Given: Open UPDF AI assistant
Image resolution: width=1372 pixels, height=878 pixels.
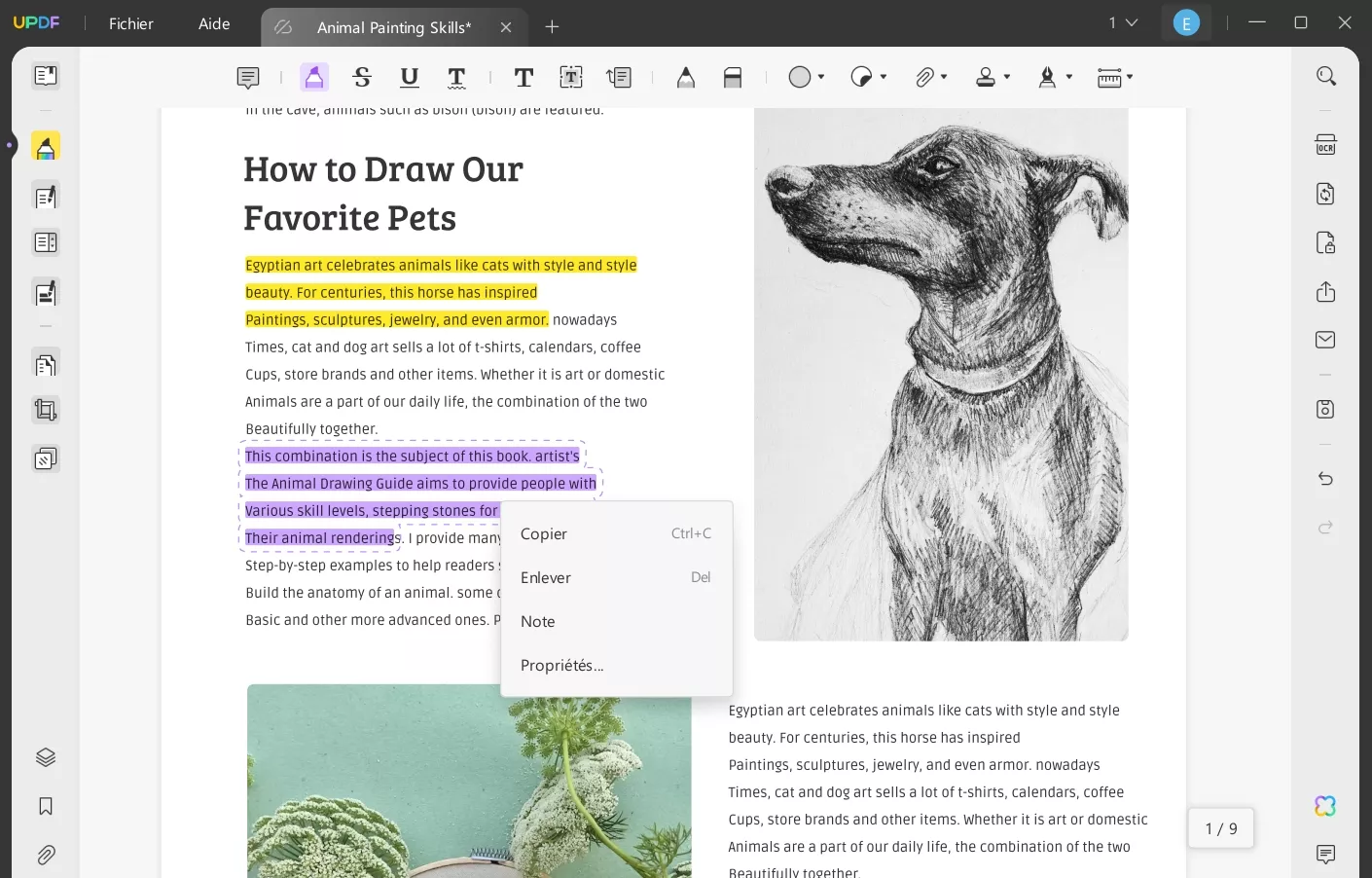Looking at the screenshot, I should pyautogui.click(x=1325, y=806).
